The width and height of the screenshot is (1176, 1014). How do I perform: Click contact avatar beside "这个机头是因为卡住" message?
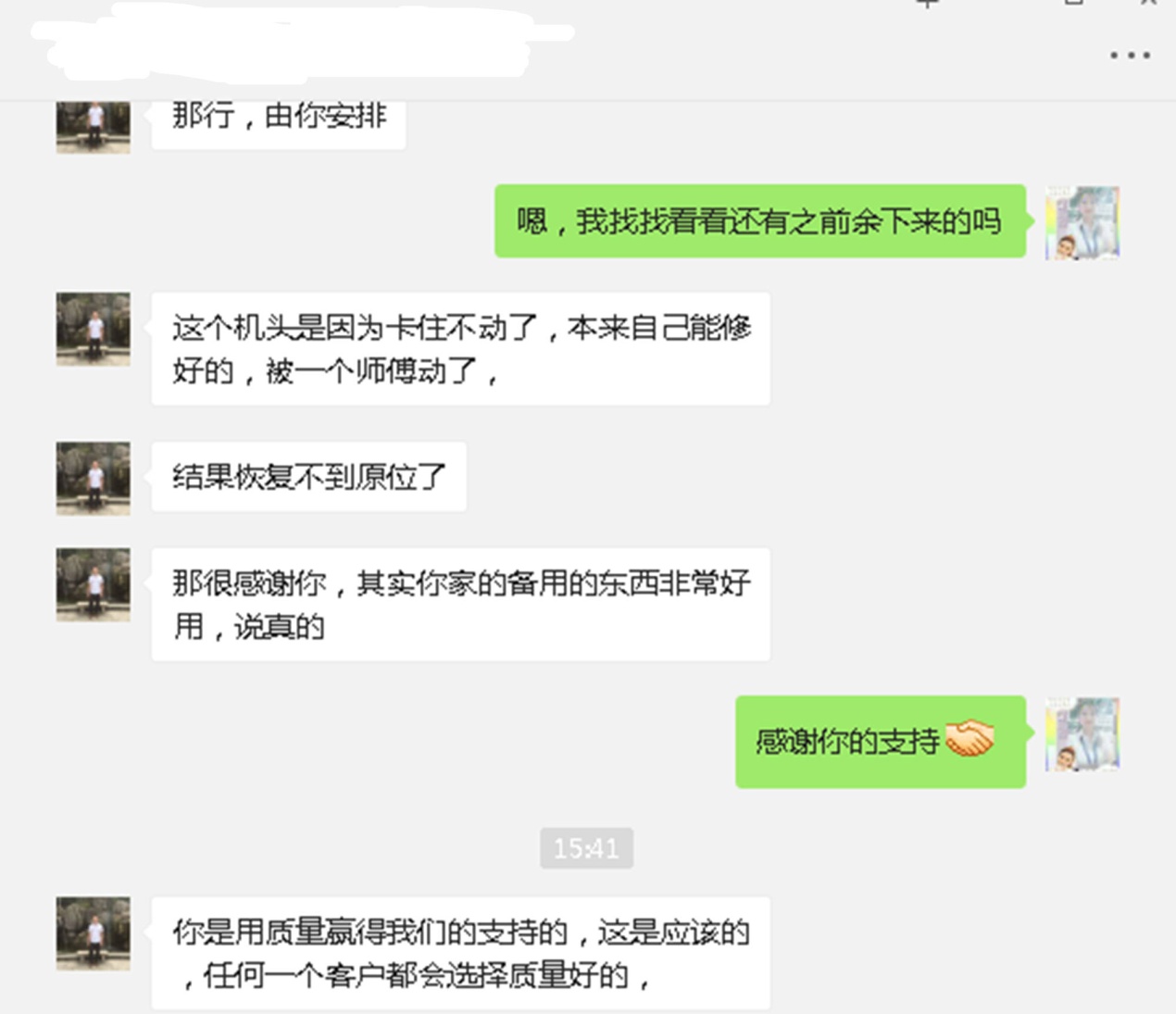coord(93,330)
